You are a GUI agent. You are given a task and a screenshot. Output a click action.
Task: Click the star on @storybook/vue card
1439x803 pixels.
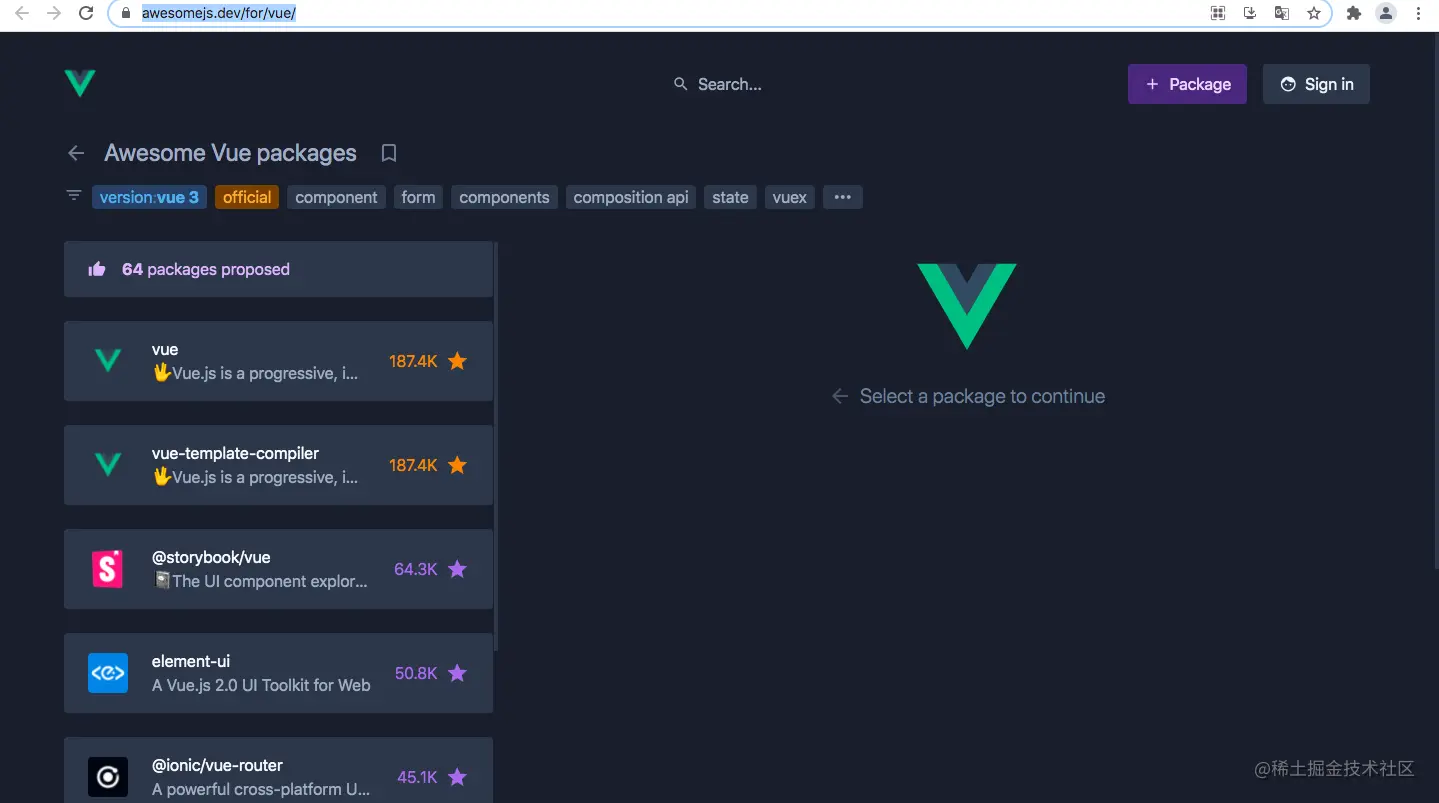tap(457, 569)
